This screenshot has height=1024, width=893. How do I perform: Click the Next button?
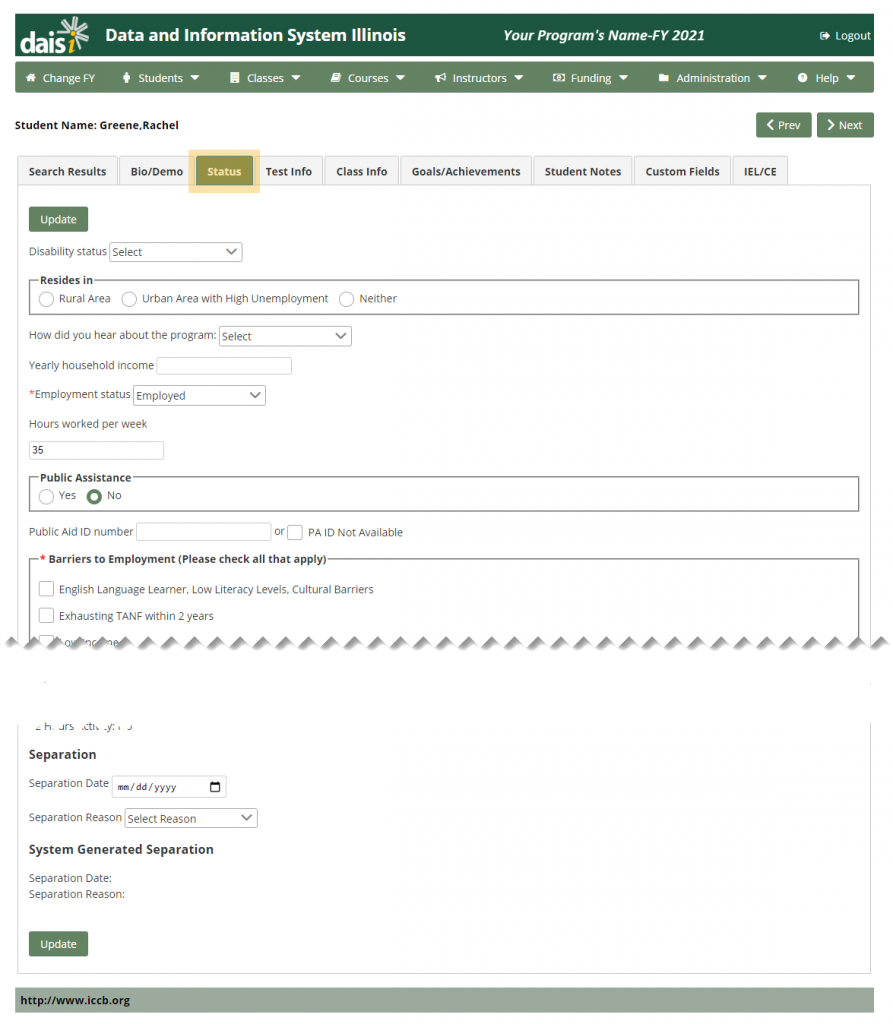tap(844, 125)
